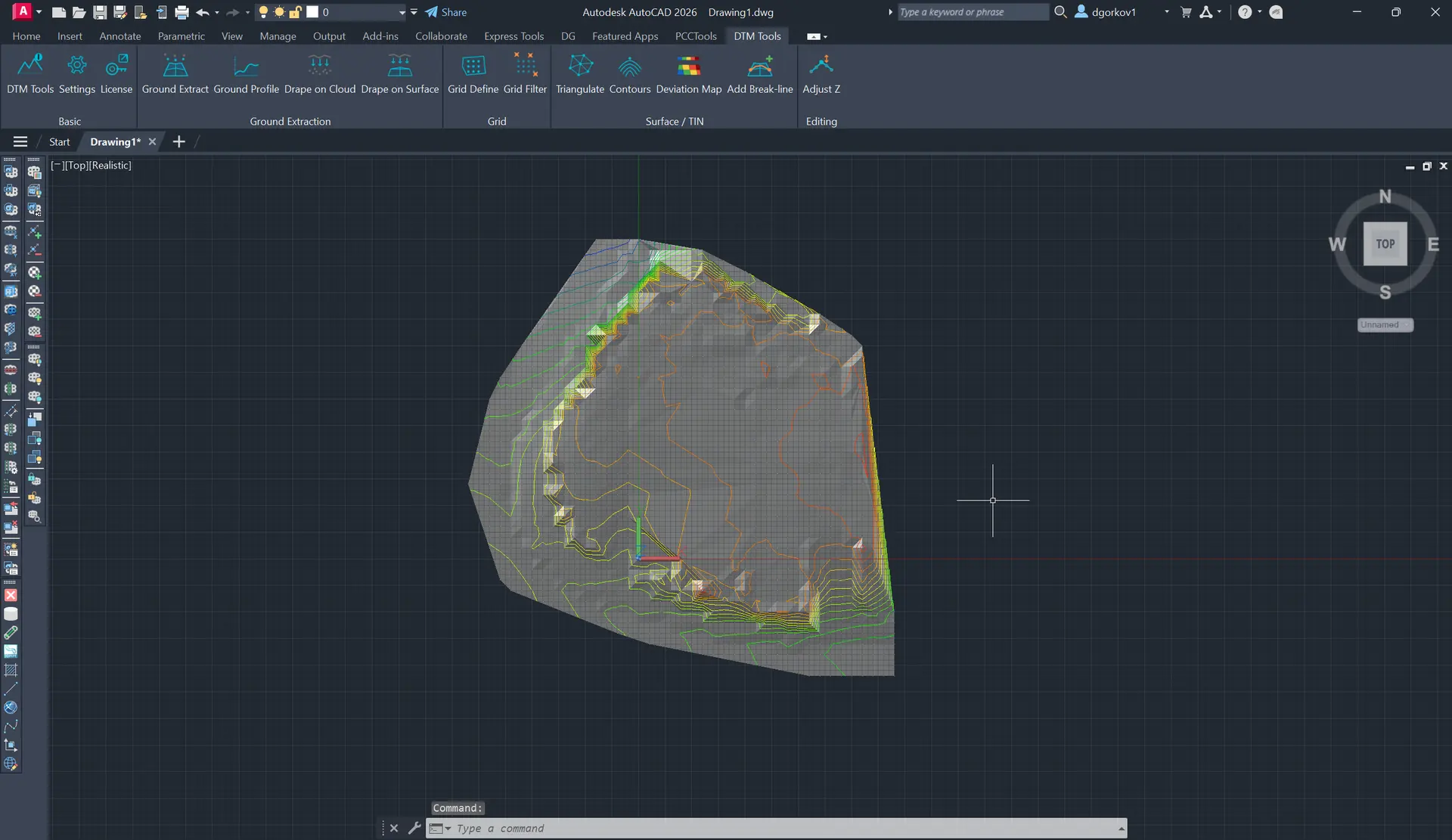The width and height of the screenshot is (1452, 840).
Task: Switch to the Home ribbon tab
Action: (x=26, y=36)
